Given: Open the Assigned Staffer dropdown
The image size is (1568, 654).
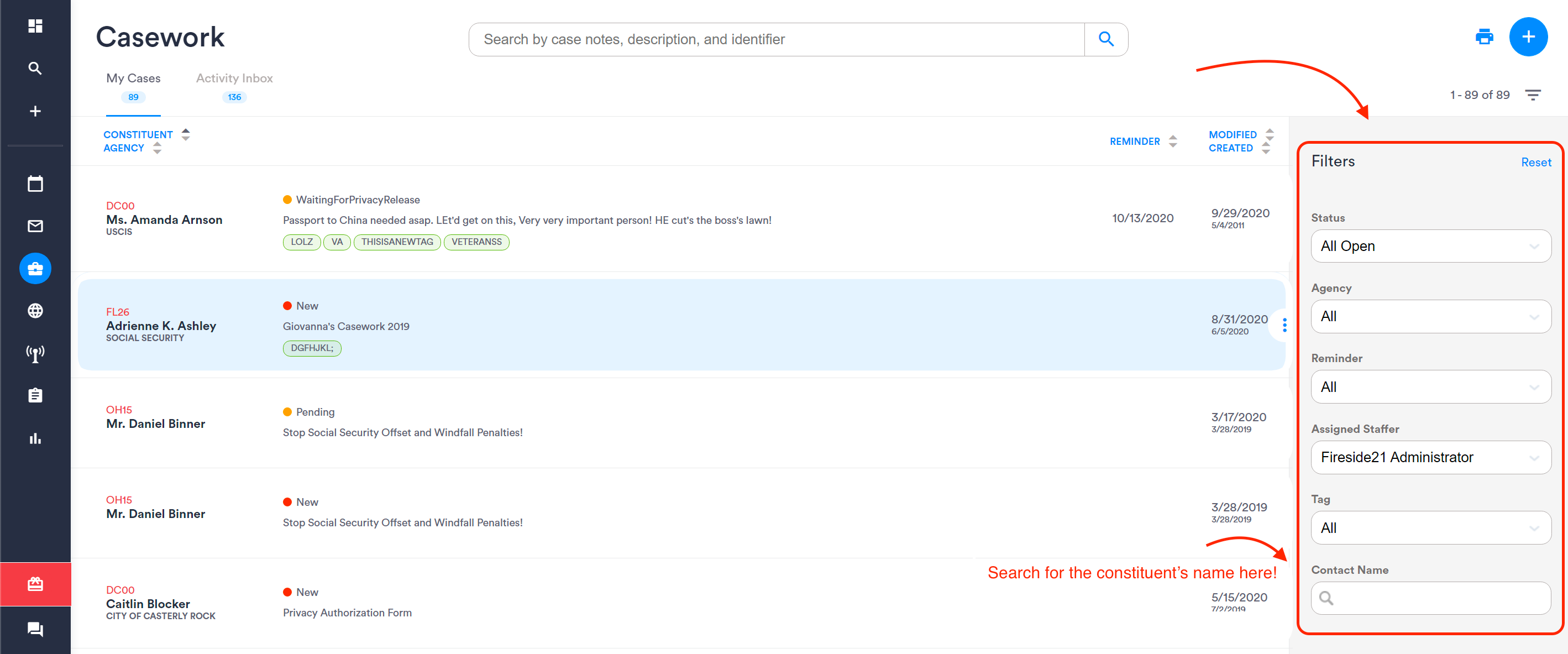Looking at the screenshot, I should coord(1430,457).
